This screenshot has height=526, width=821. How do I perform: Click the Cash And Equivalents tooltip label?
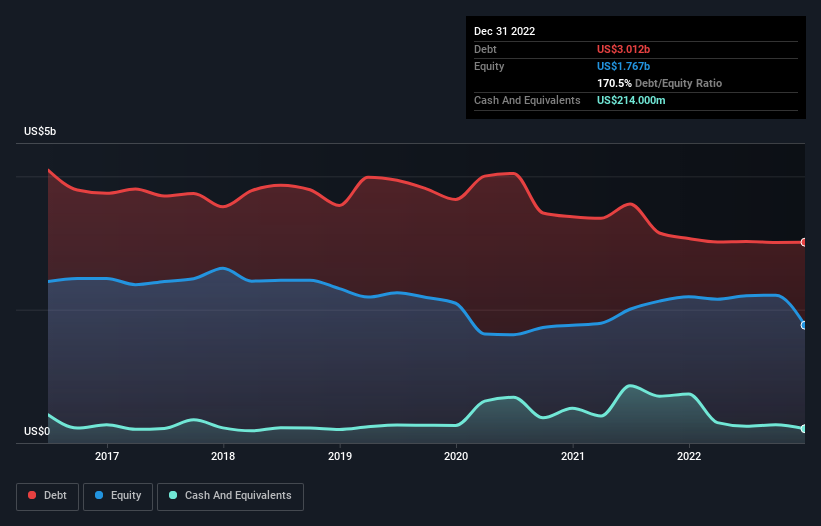tap(527, 100)
